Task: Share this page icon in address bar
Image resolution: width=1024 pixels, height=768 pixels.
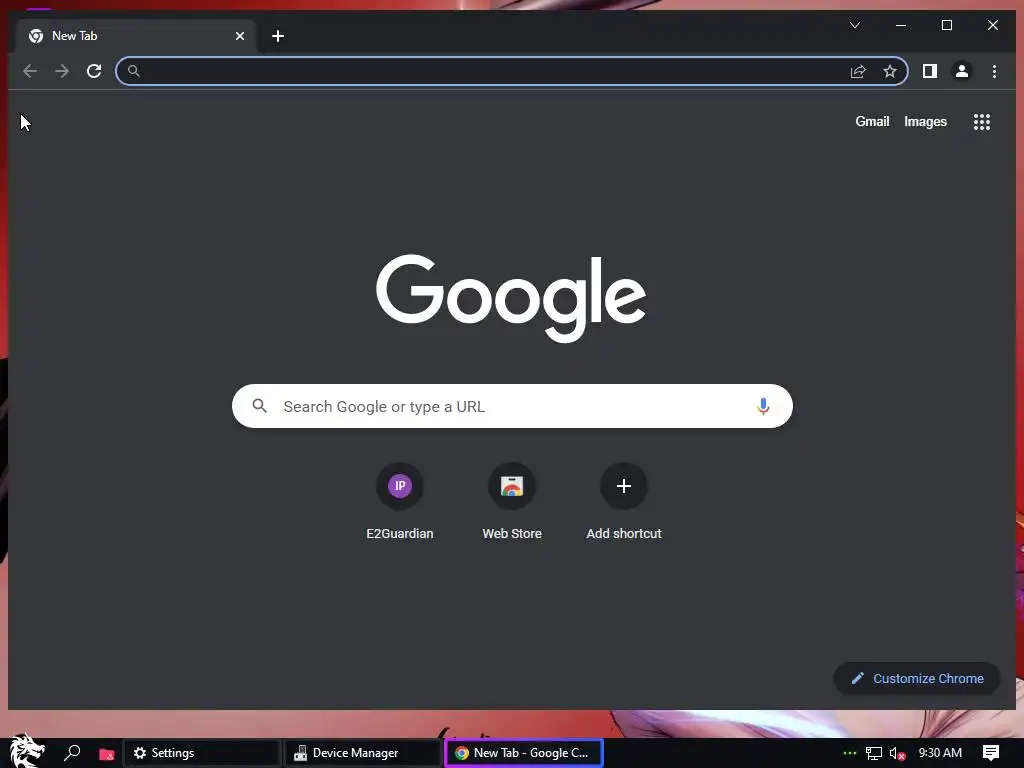Action: point(858,71)
